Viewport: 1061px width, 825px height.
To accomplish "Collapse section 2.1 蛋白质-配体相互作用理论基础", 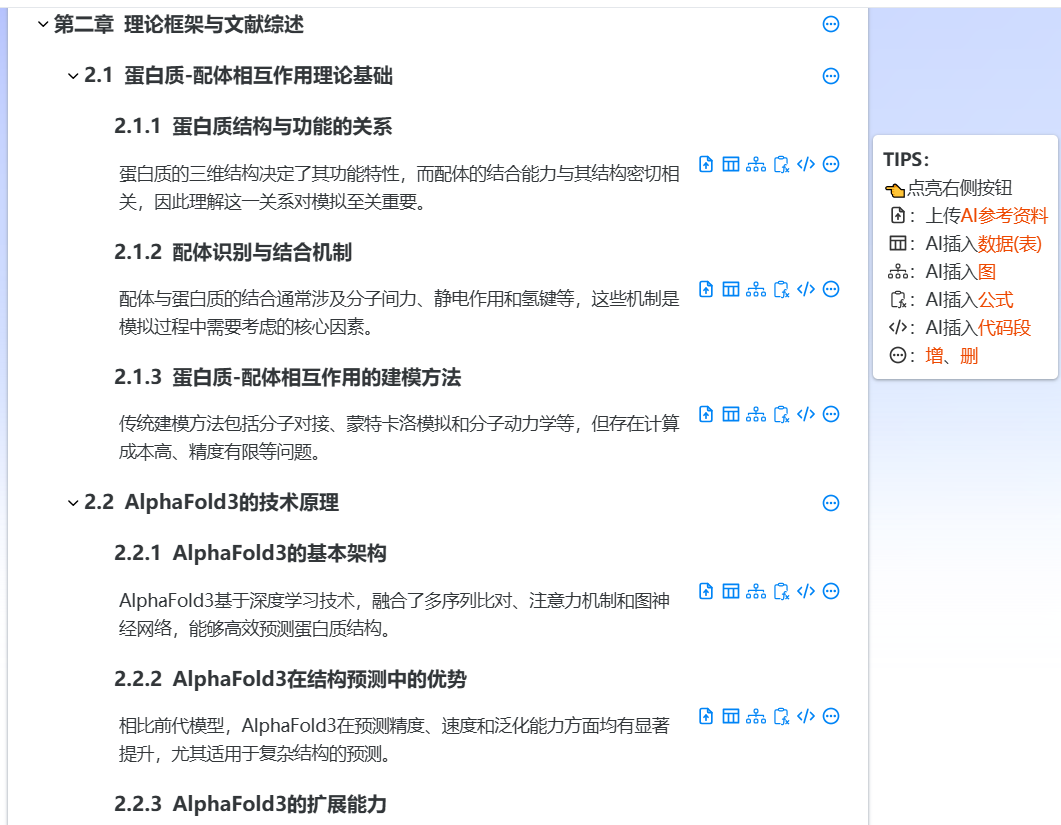I will (x=73, y=76).
